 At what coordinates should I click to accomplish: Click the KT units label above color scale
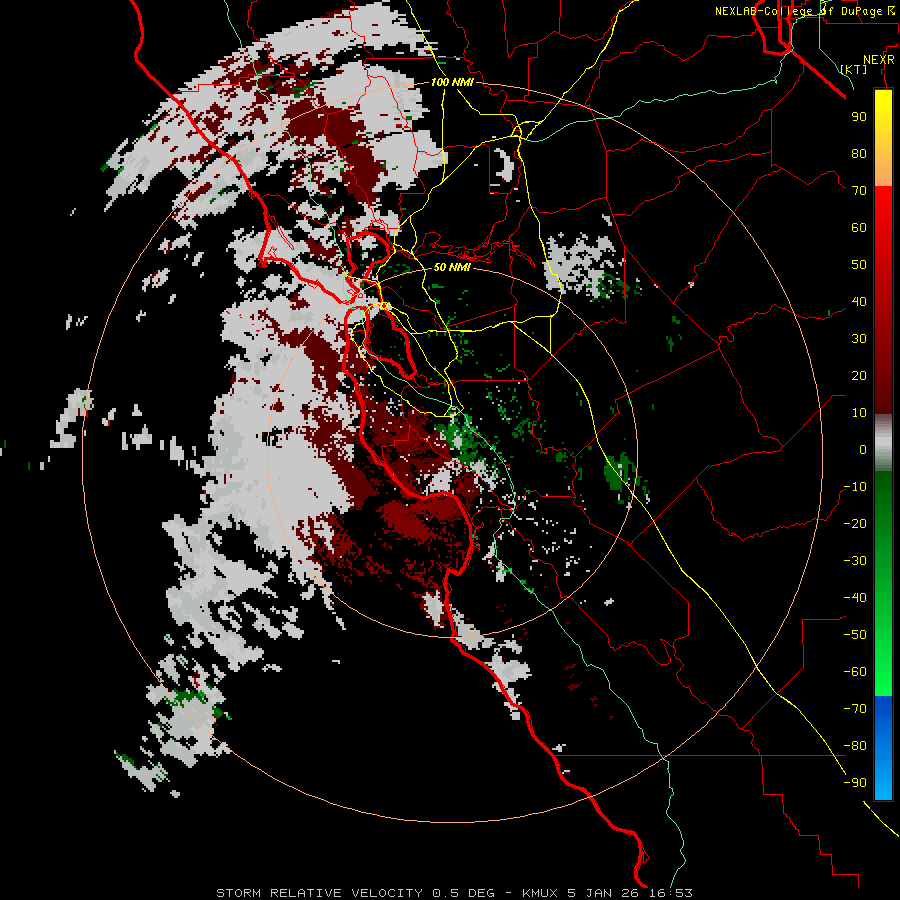coord(854,69)
